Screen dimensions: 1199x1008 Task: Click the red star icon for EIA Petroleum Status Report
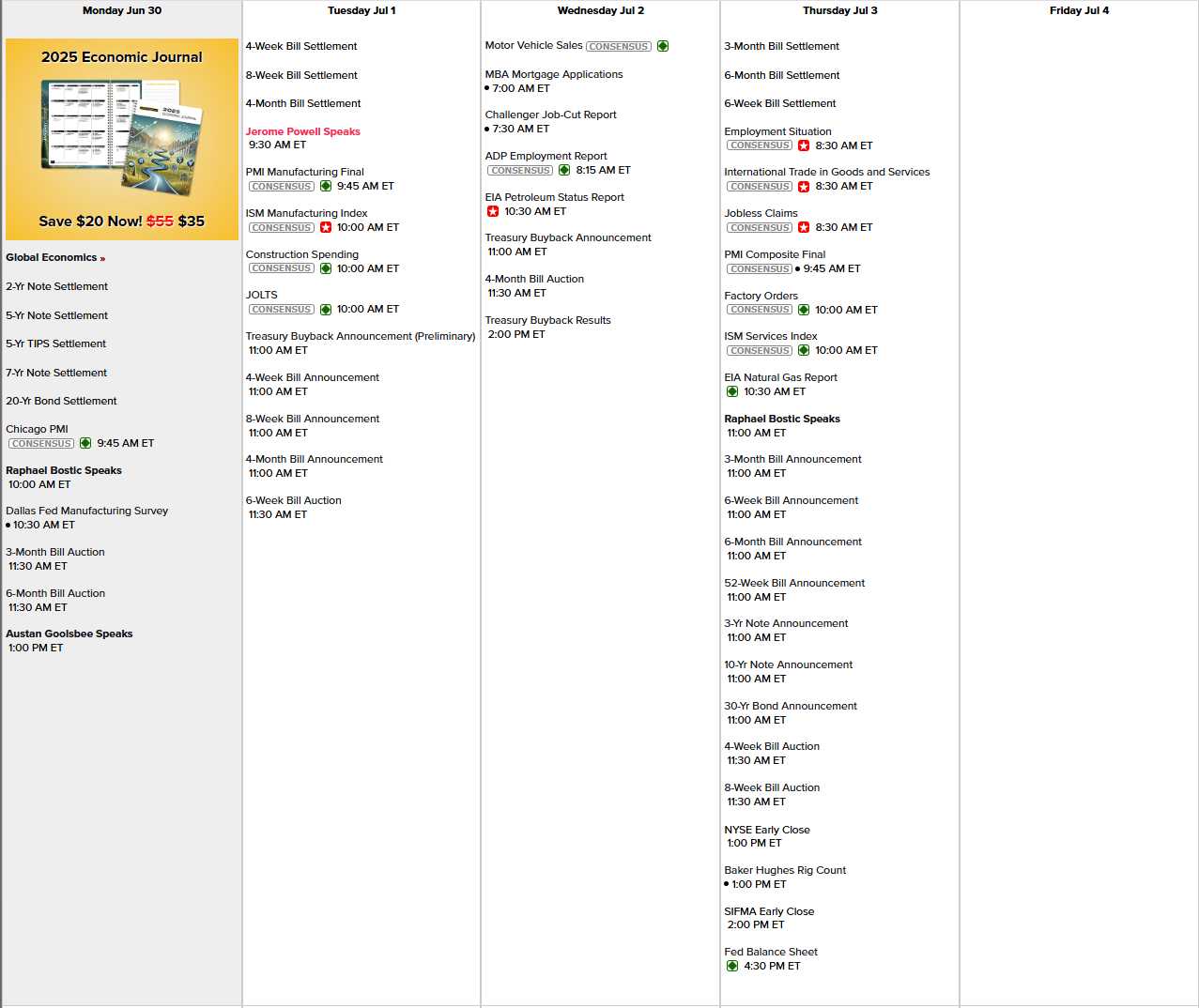[x=493, y=211]
